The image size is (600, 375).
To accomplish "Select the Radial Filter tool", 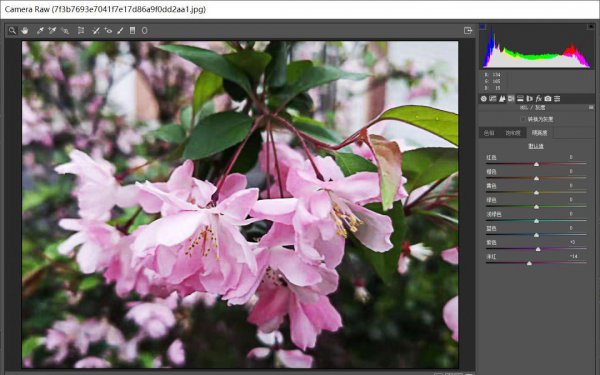I will click(x=145, y=31).
